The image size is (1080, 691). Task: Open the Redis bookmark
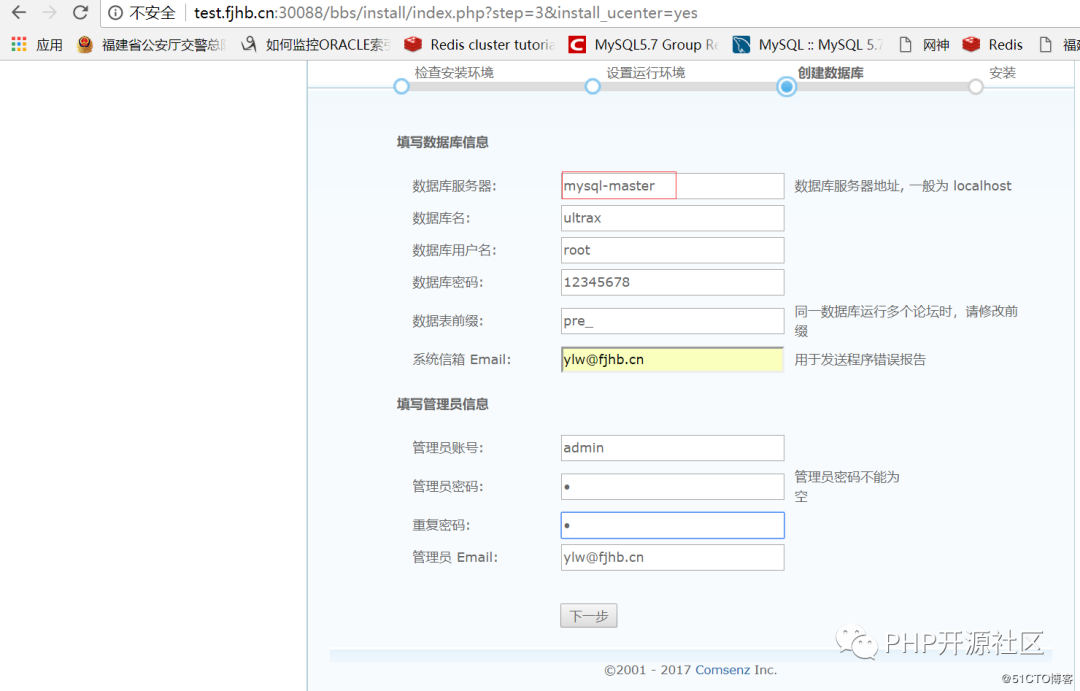(993, 45)
